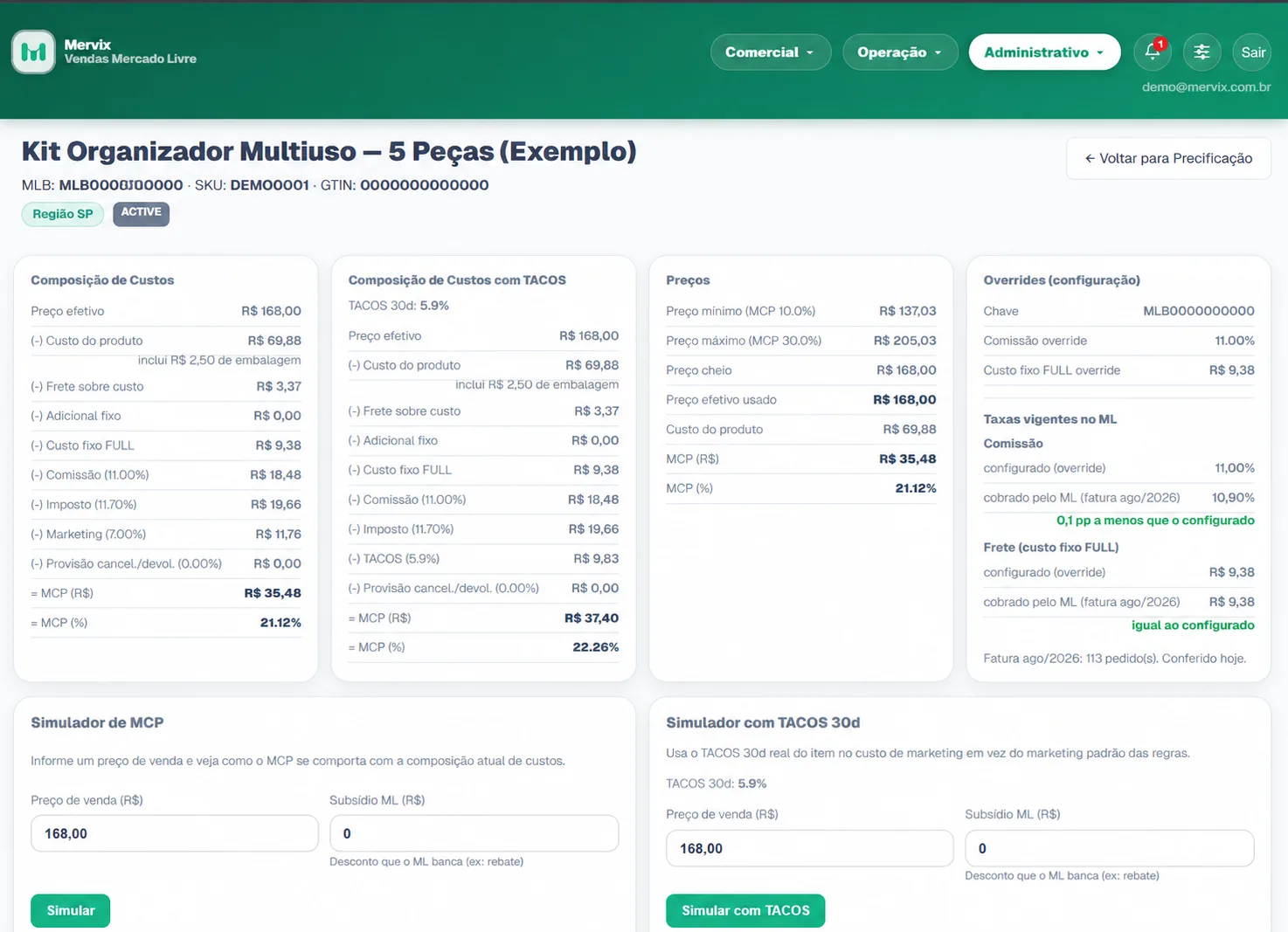Focus Subsídio ML field in Simulador com TACOS
This screenshot has width=1288, height=932.
point(1109,848)
